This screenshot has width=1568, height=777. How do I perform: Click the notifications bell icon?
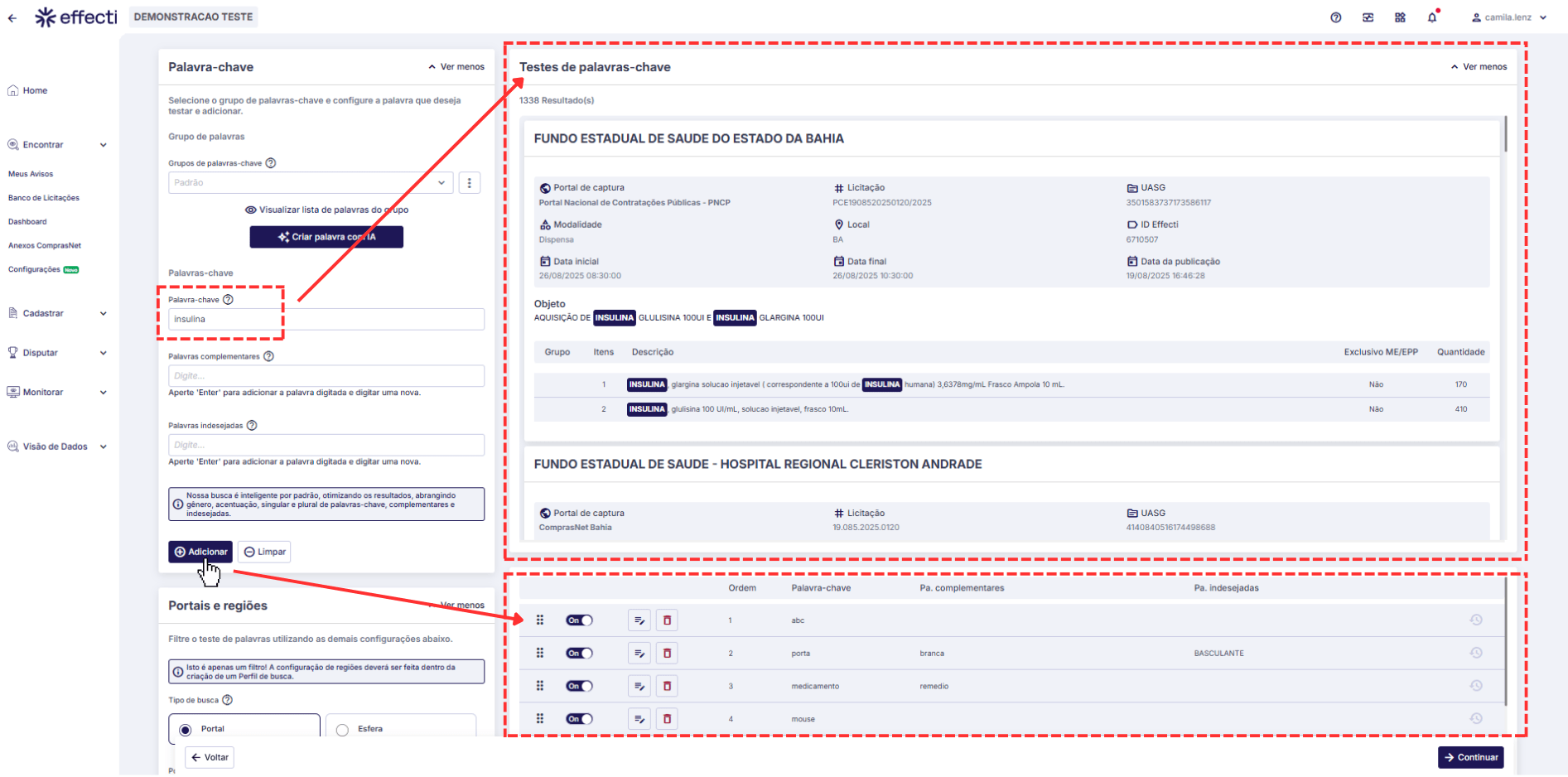point(1432,17)
